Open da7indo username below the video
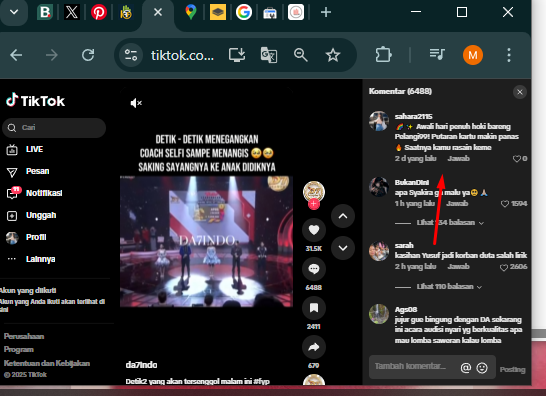This screenshot has width=546, height=396. 141,365
